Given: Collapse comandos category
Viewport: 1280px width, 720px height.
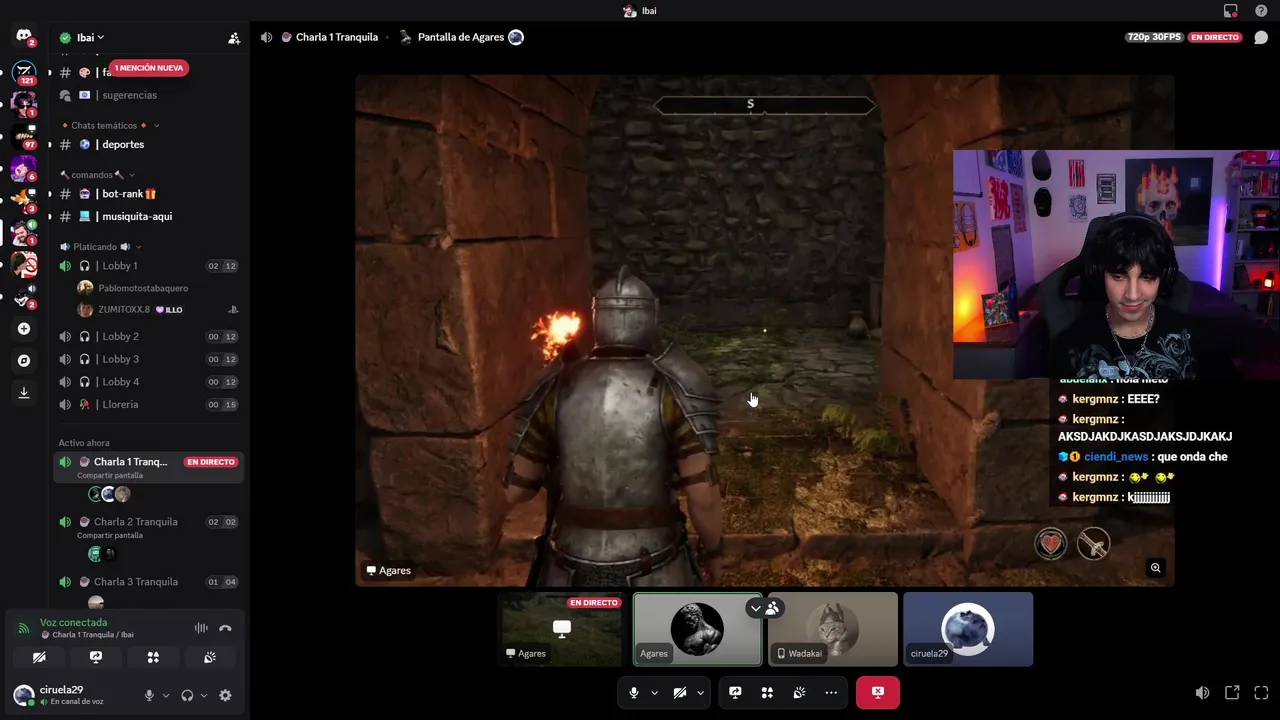Looking at the screenshot, I should coord(97,175).
